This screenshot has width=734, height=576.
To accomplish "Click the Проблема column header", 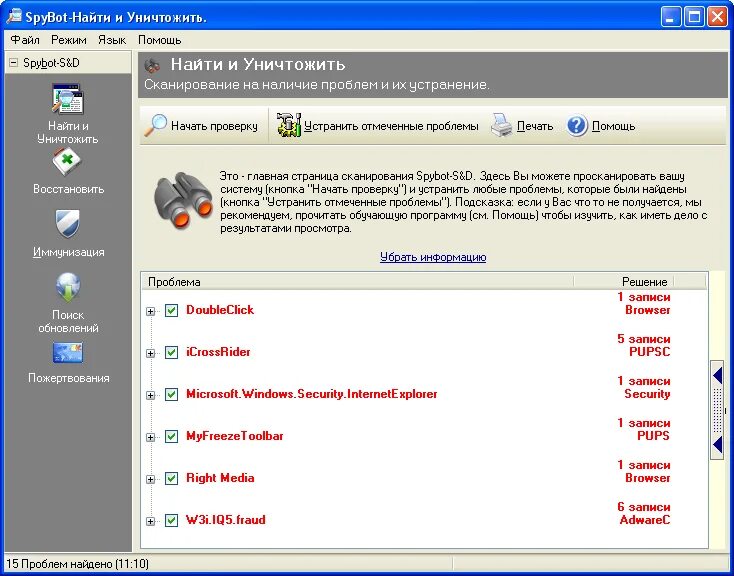I will coord(357,282).
